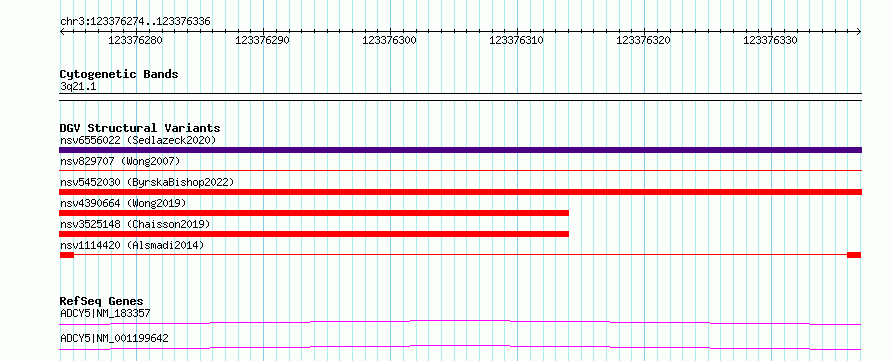Click the 3q21.1 cytogenetic band bar
This screenshot has width=890, height=361.
461,97
